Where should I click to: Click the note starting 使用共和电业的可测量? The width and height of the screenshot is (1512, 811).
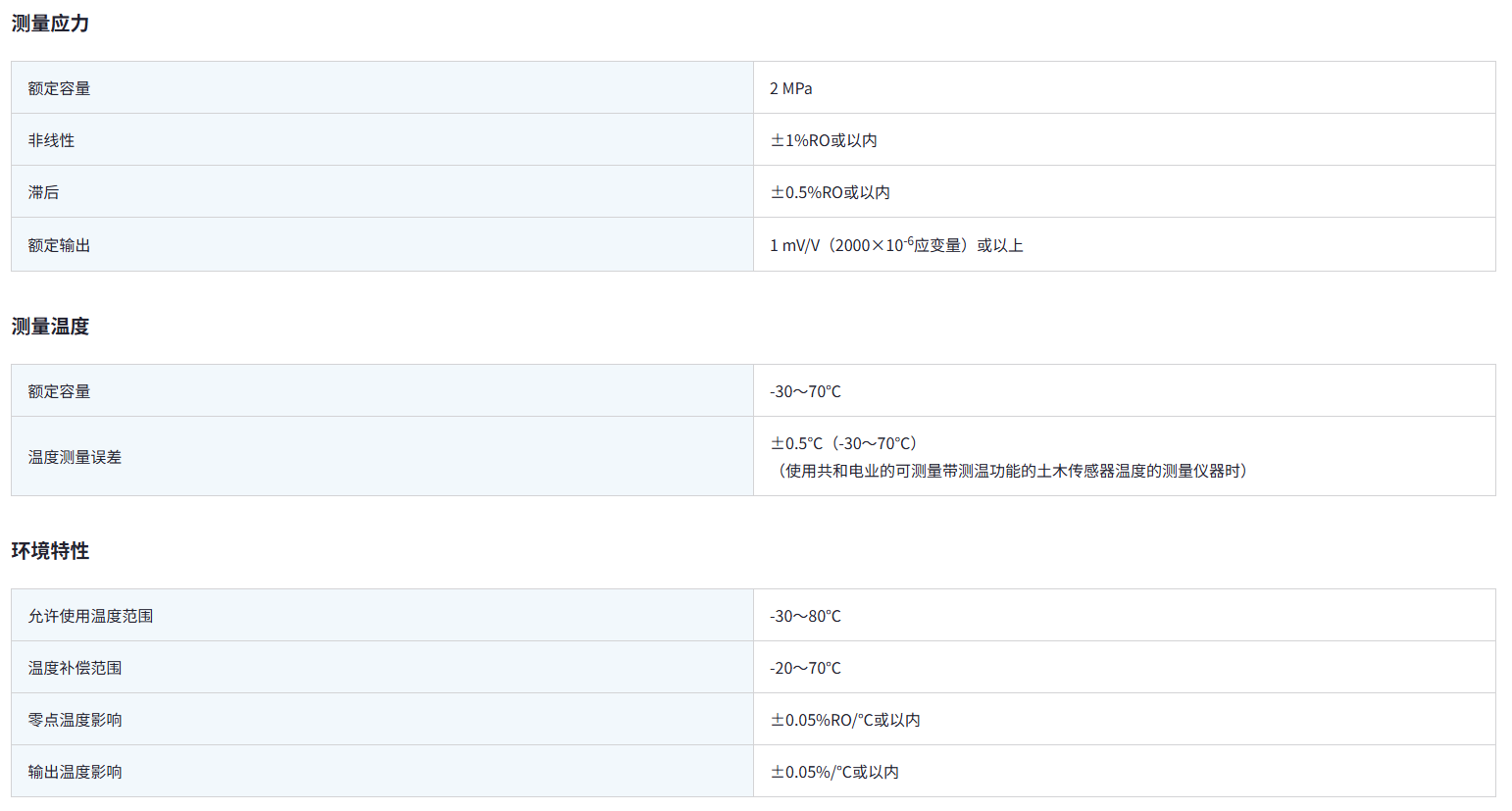click(1012, 471)
